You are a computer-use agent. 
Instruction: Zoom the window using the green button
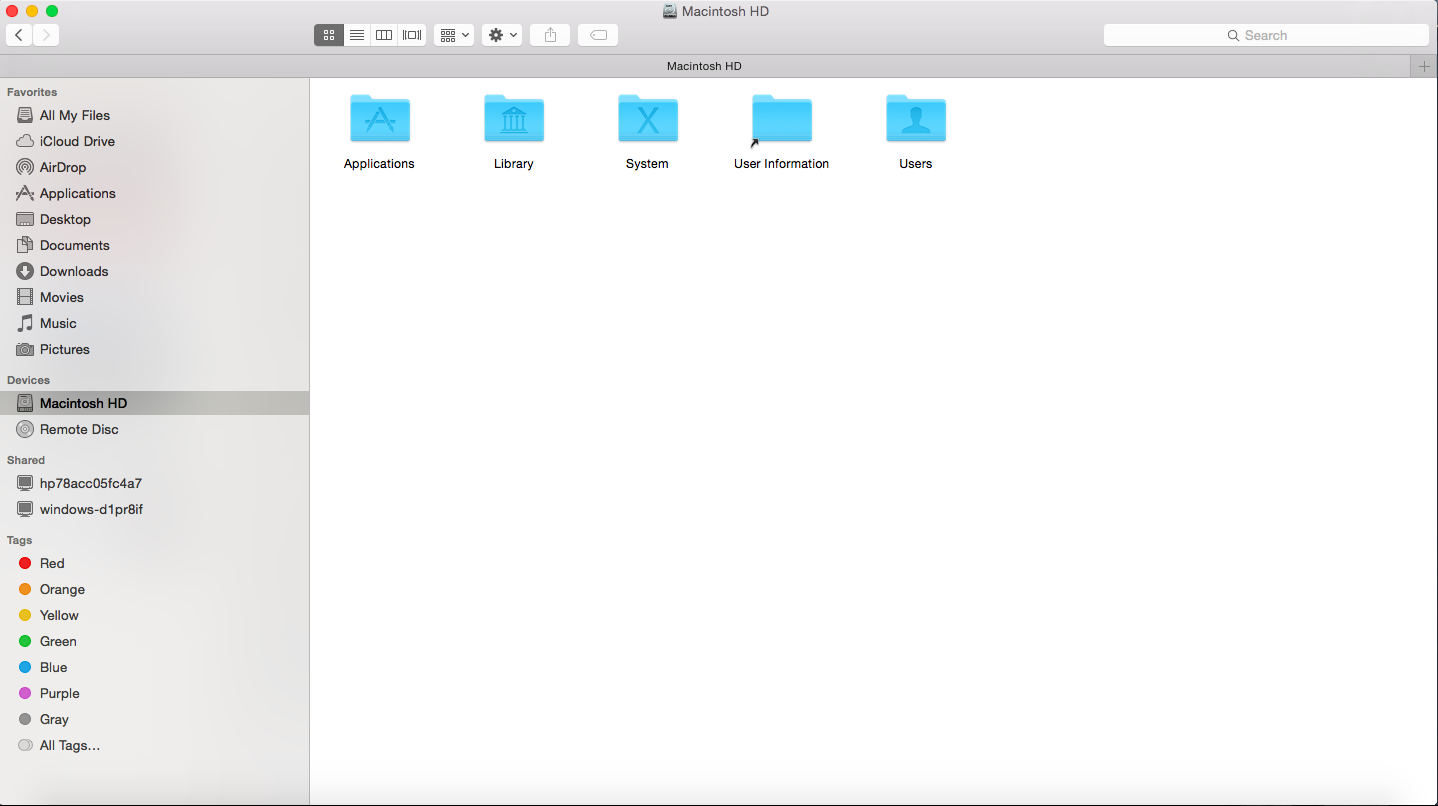click(x=52, y=11)
